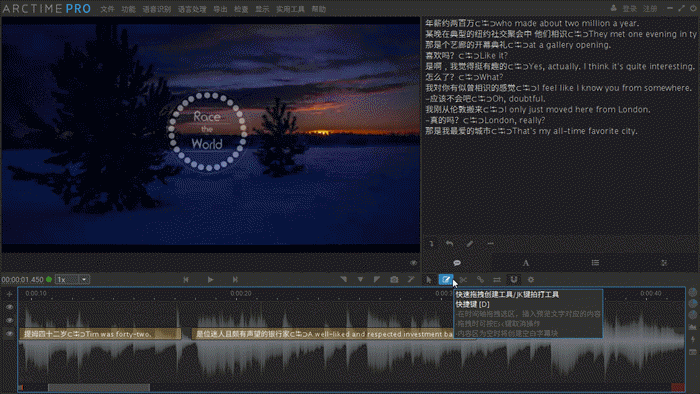Open the 语音识别 speech recognition menu
700x394 pixels.
(x=157, y=9)
